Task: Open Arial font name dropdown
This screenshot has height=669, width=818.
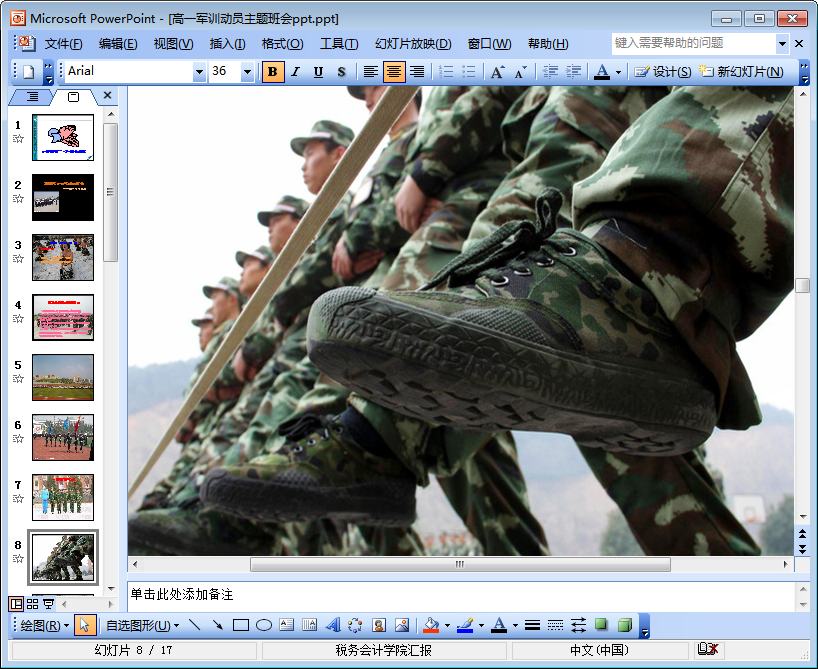Action: pos(199,71)
